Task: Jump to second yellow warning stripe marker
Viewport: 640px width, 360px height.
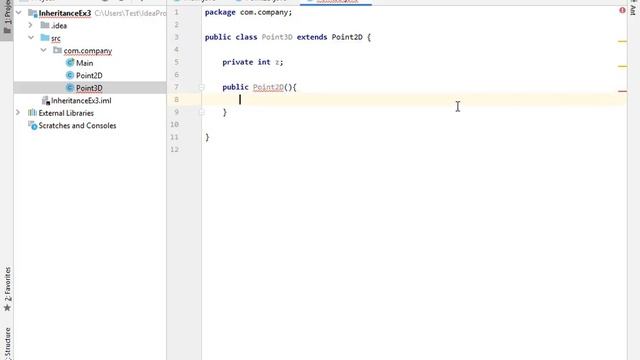Action: pos(622,66)
